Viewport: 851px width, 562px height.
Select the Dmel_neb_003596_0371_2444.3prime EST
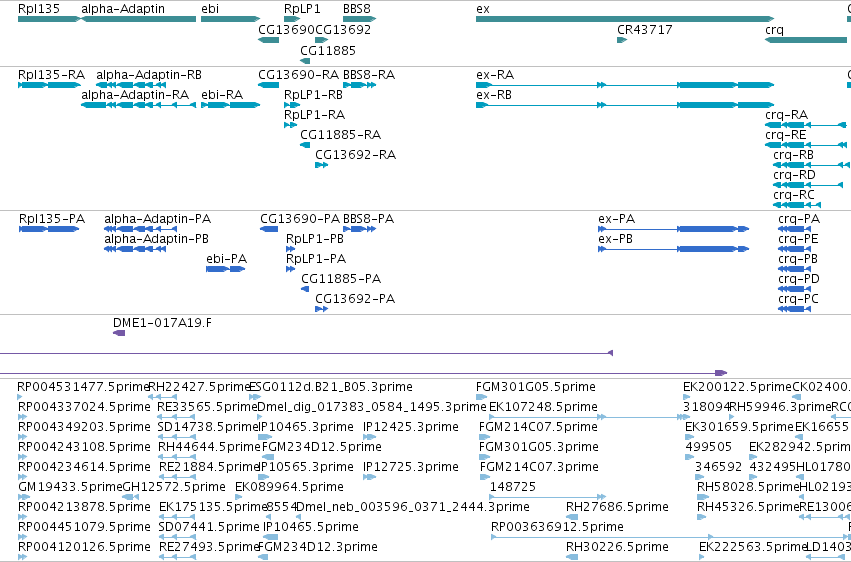click(x=299, y=518)
